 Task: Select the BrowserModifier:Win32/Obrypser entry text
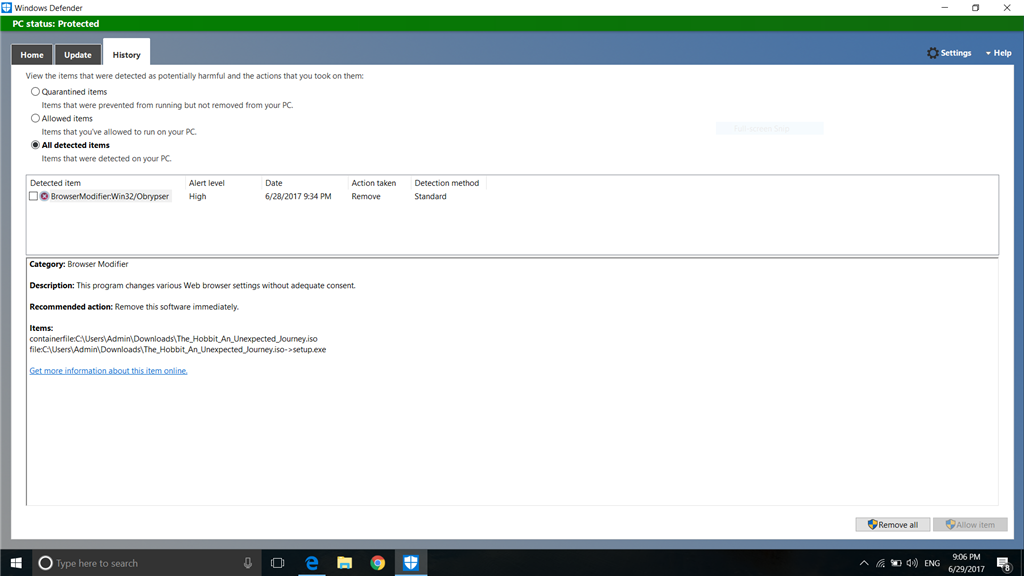point(110,196)
